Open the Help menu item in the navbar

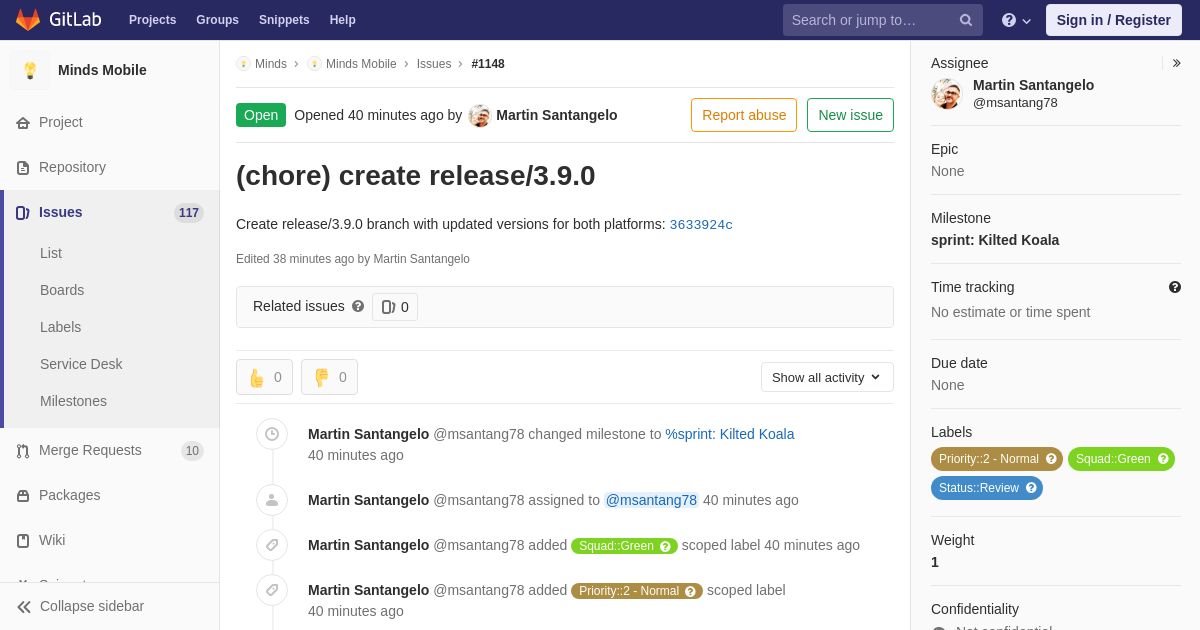(x=343, y=20)
